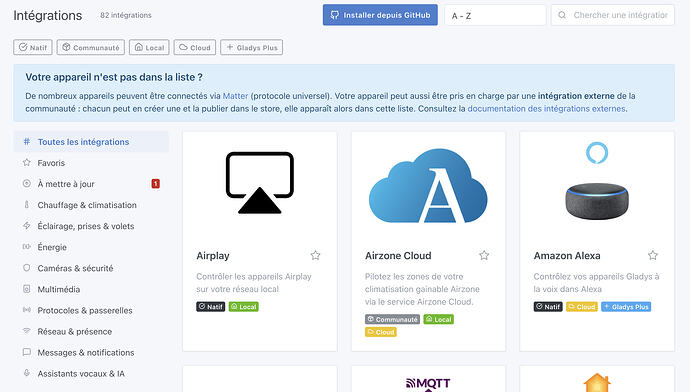The height and width of the screenshot is (392, 690).
Task: Click the red update count badge
Action: (155, 184)
